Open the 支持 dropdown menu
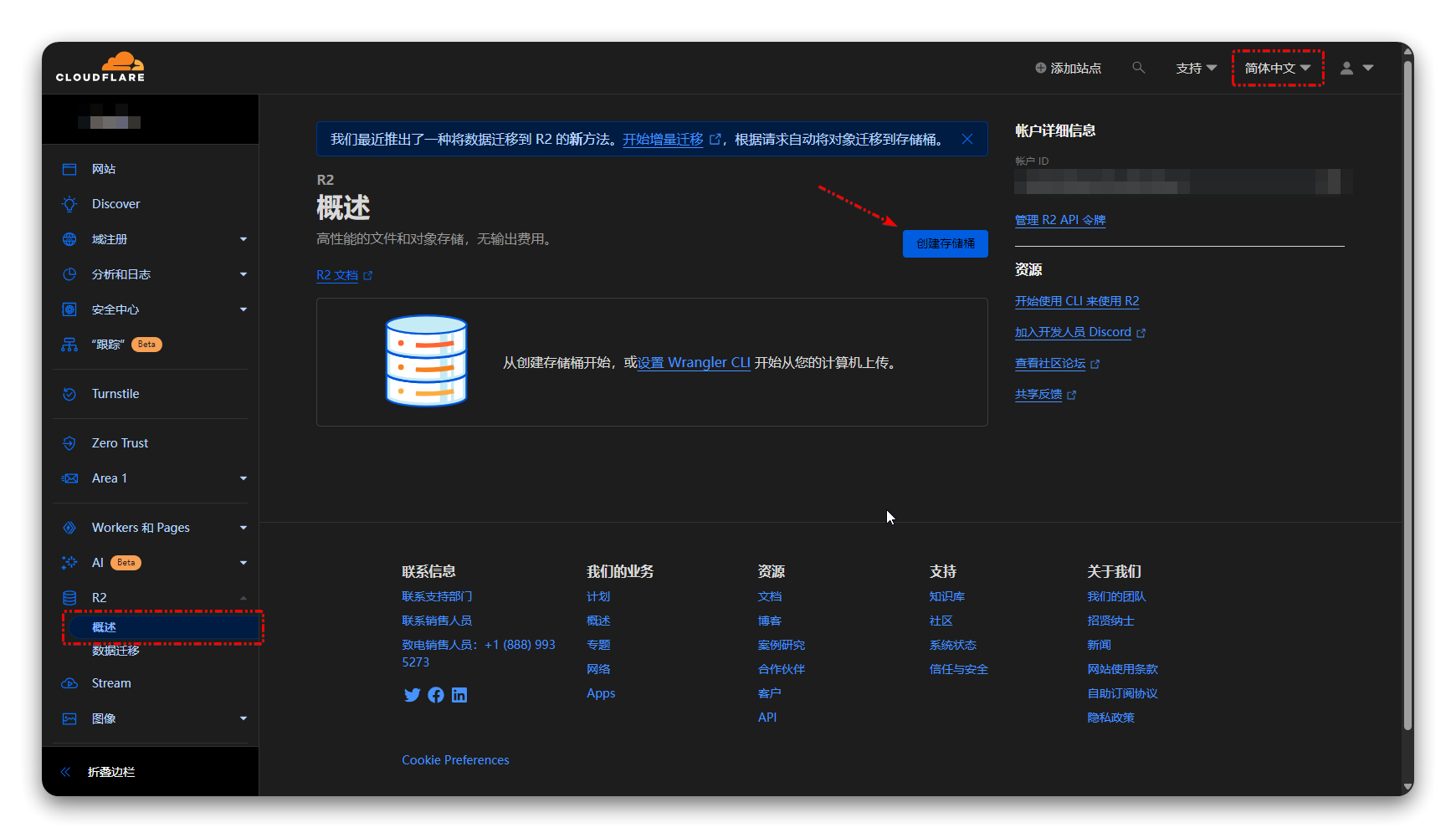Screen dimensions: 1456x838 tap(1196, 68)
